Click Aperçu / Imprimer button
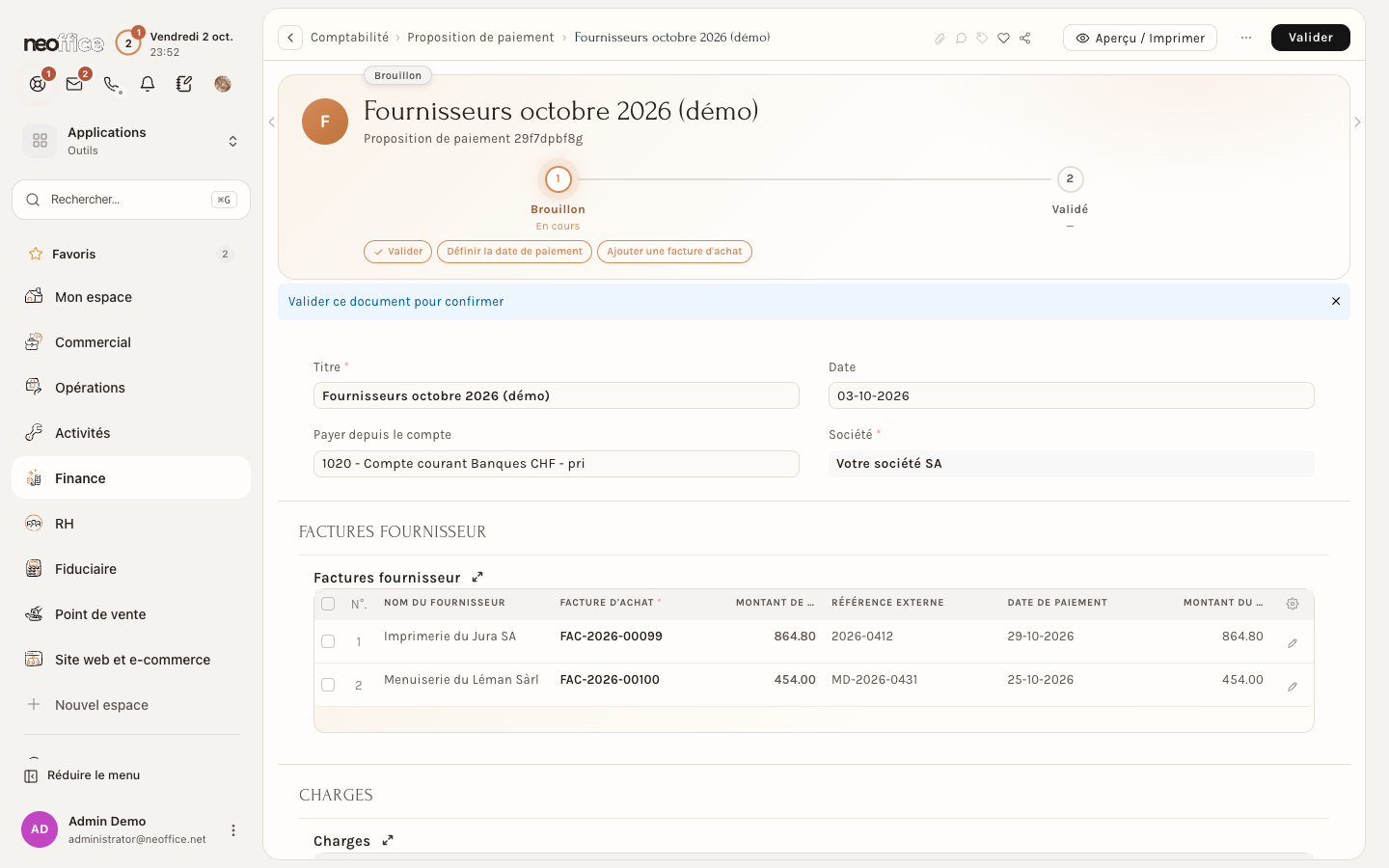The height and width of the screenshot is (868, 1389). [1140, 38]
